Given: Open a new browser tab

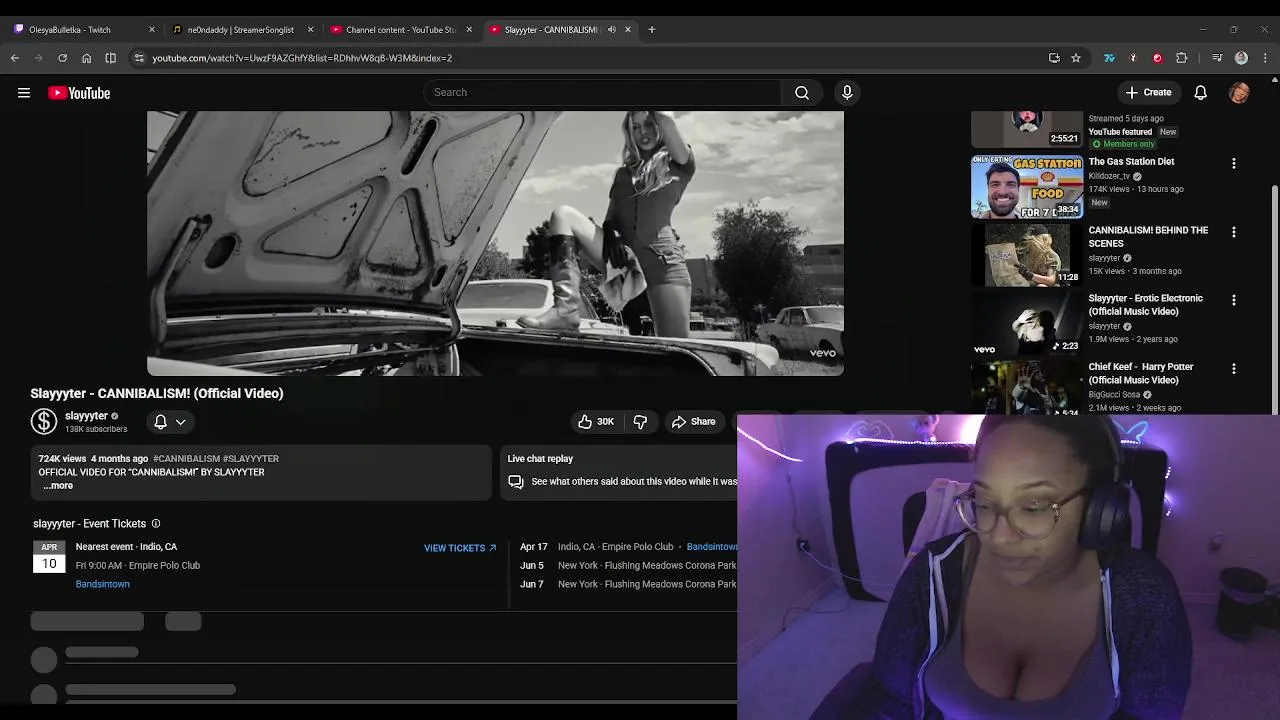Looking at the screenshot, I should [x=652, y=30].
